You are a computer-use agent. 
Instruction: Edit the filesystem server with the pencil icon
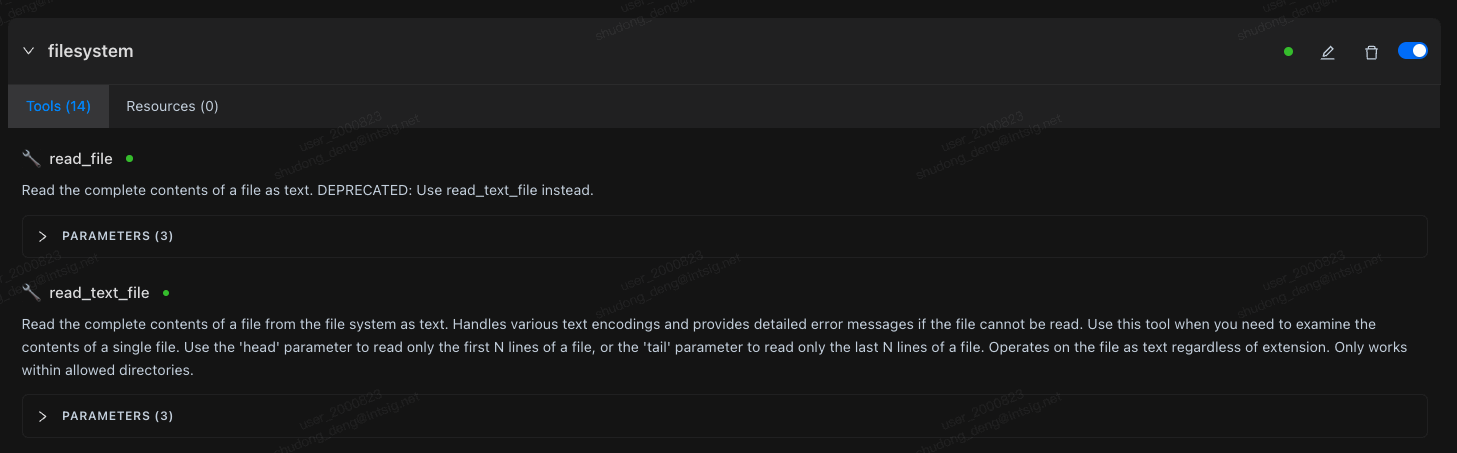(1327, 52)
